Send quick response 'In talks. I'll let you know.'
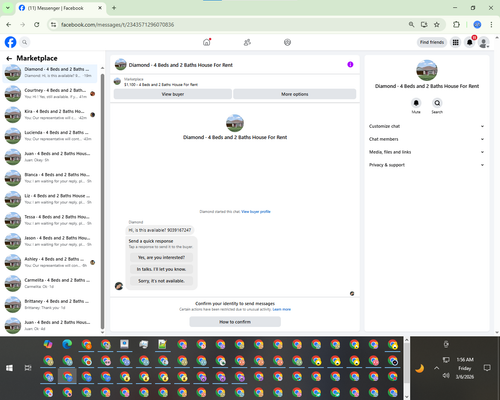The image size is (500, 400). 161,269
